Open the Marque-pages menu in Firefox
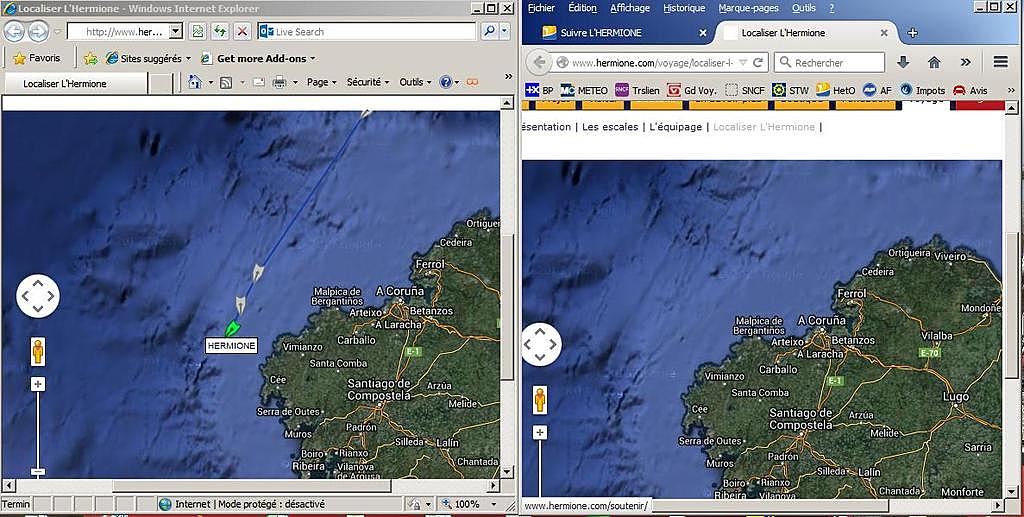The image size is (1024, 517). 748,8
